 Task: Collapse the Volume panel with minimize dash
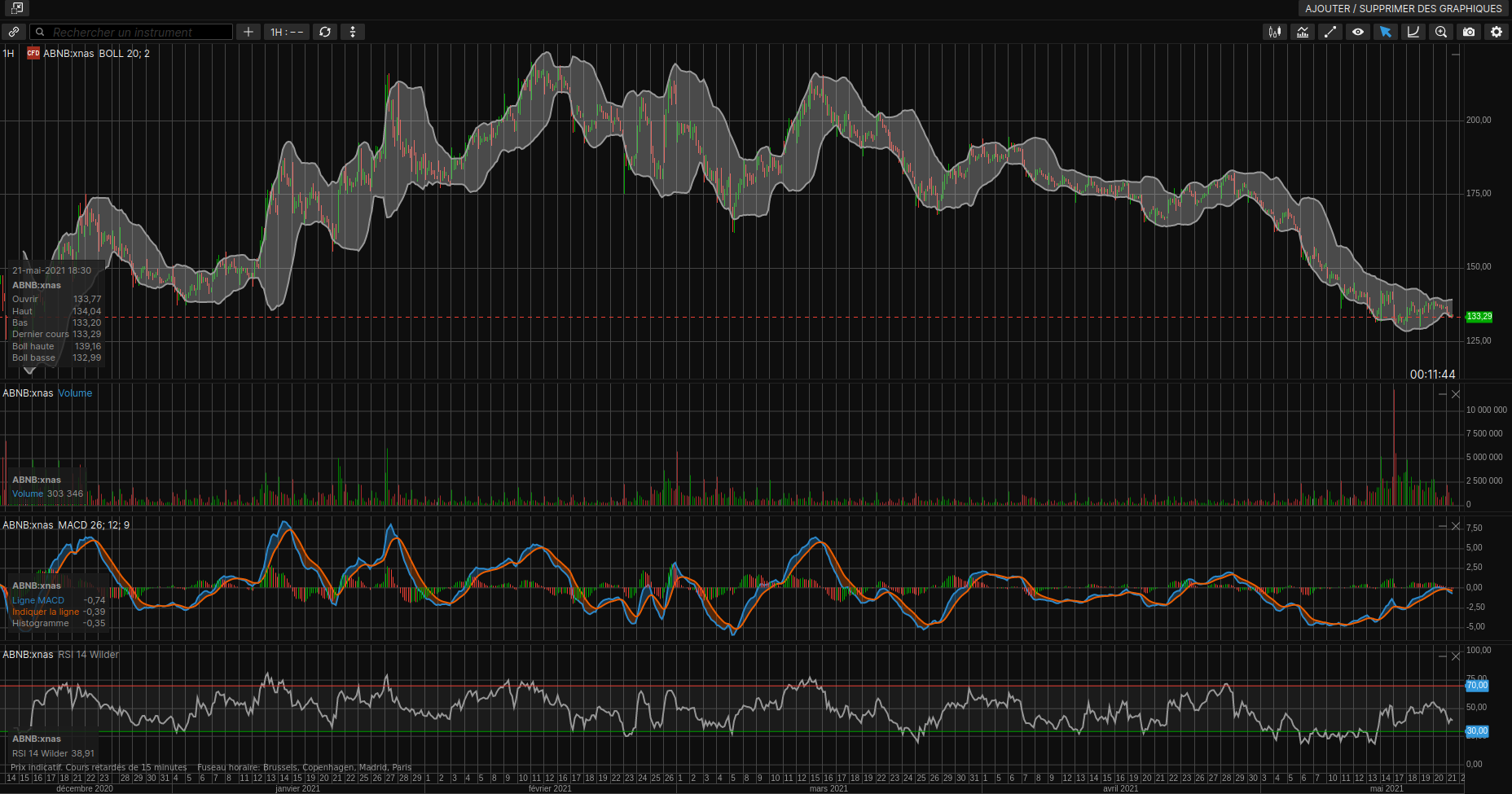(x=1443, y=394)
